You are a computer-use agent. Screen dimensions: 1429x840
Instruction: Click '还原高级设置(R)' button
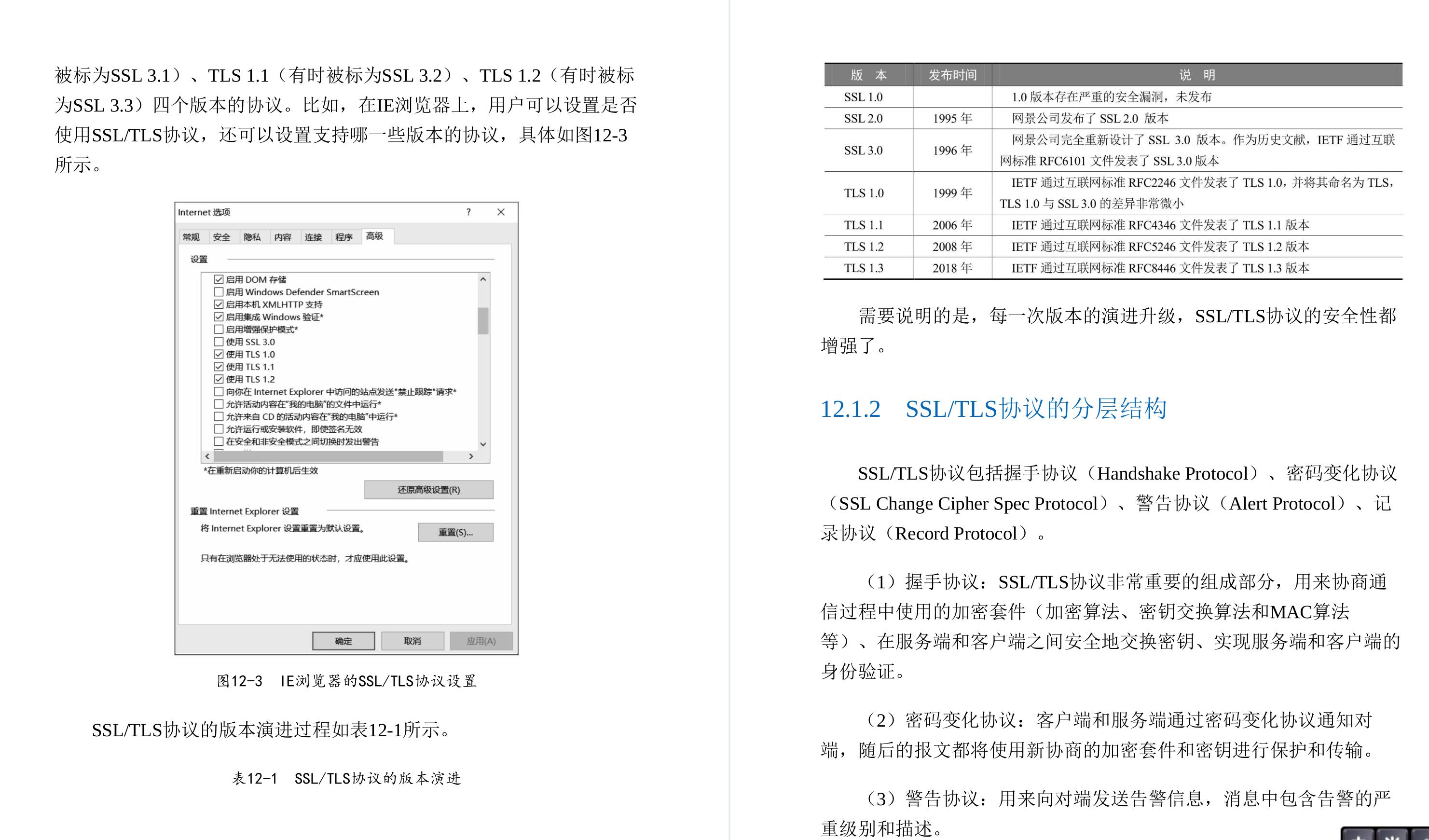(x=472, y=488)
